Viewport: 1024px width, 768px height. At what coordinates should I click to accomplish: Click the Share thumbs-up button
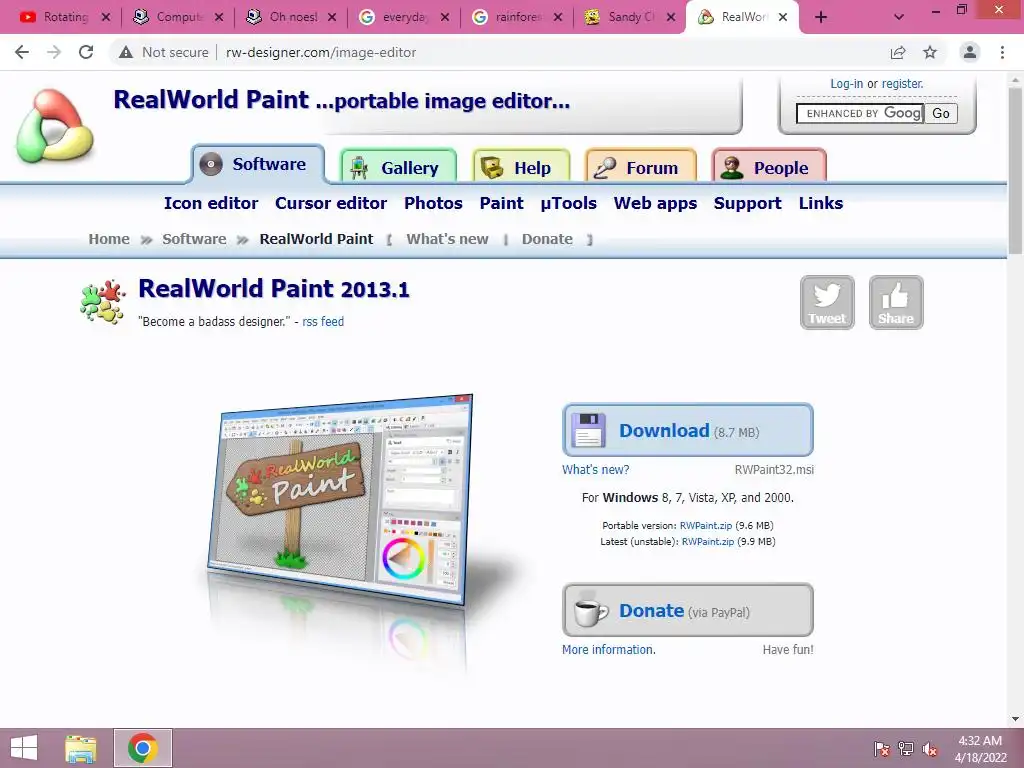pyautogui.click(x=896, y=302)
